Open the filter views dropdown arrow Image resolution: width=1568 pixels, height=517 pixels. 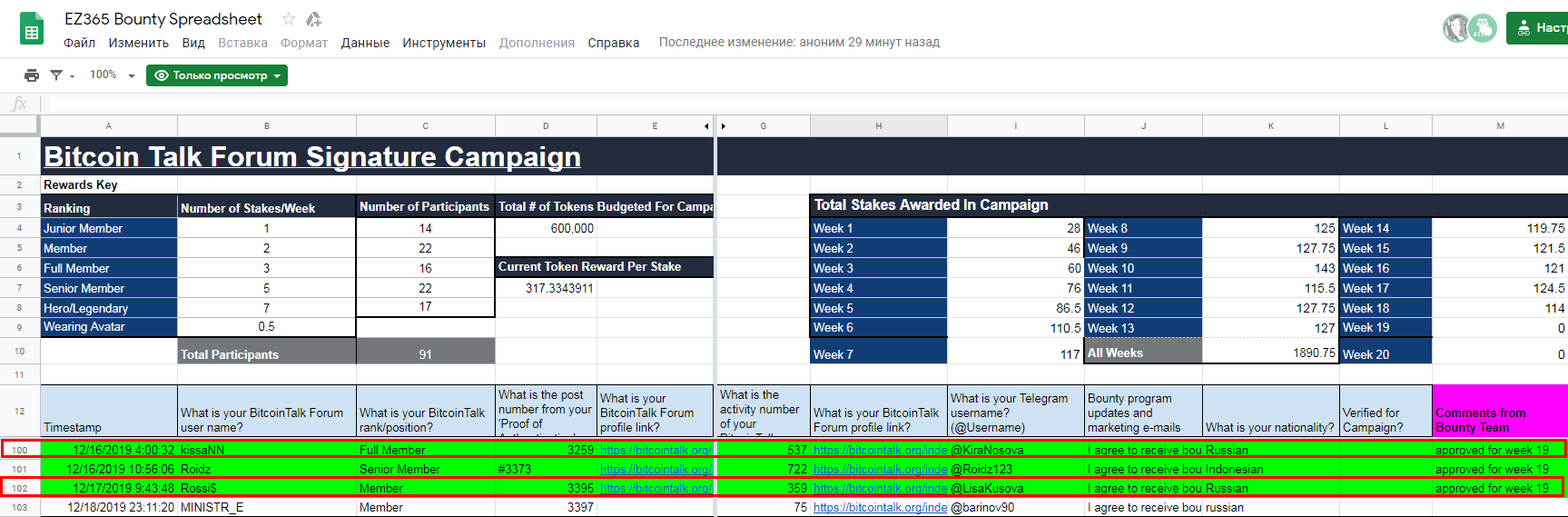pyautogui.click(x=72, y=76)
